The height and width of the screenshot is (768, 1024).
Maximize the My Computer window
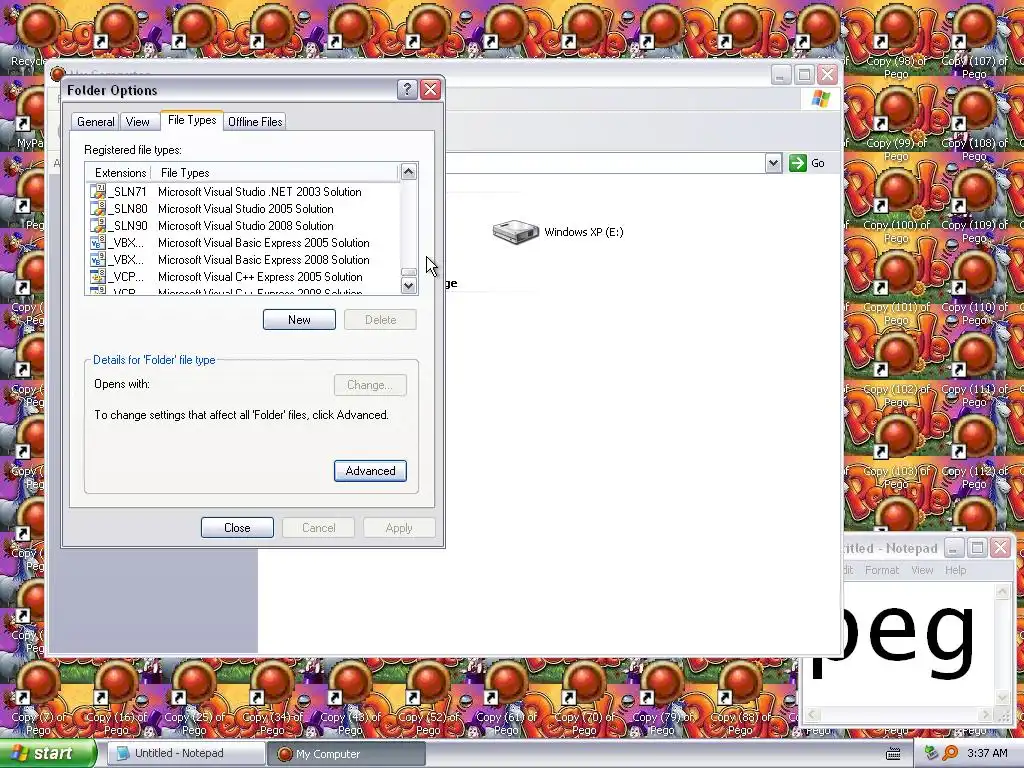pos(804,74)
